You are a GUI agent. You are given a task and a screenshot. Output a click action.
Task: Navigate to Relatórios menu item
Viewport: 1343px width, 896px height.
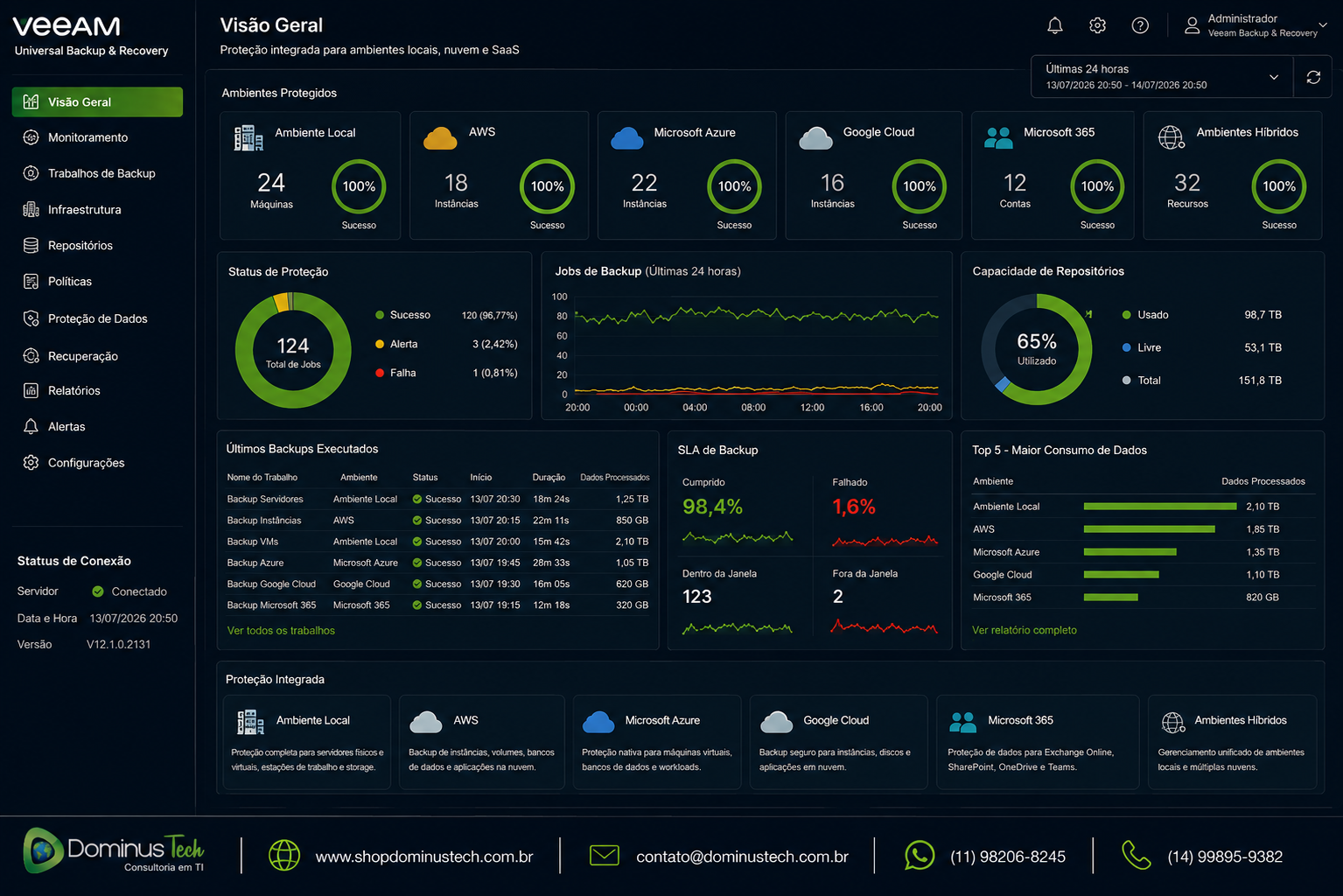click(x=74, y=390)
